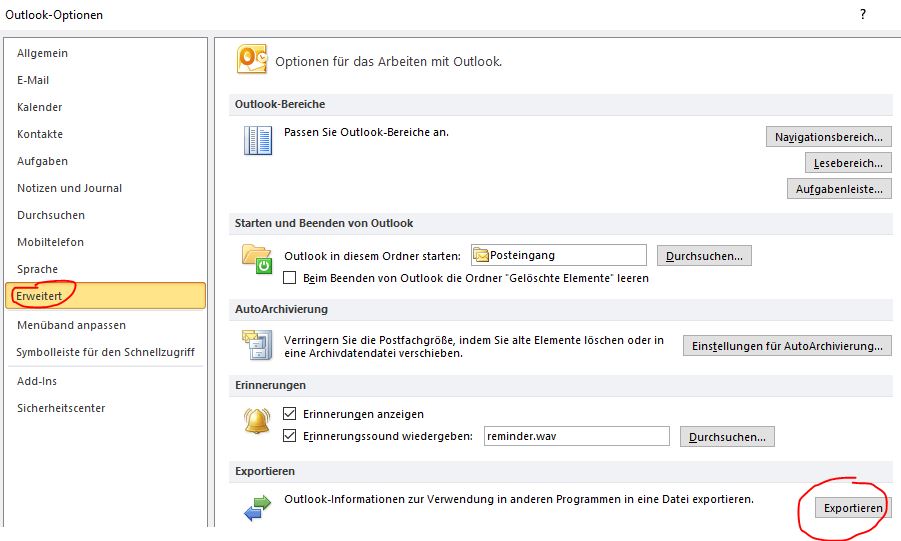Toggle Erinnerungssound wiedergeben checkbox

290,436
